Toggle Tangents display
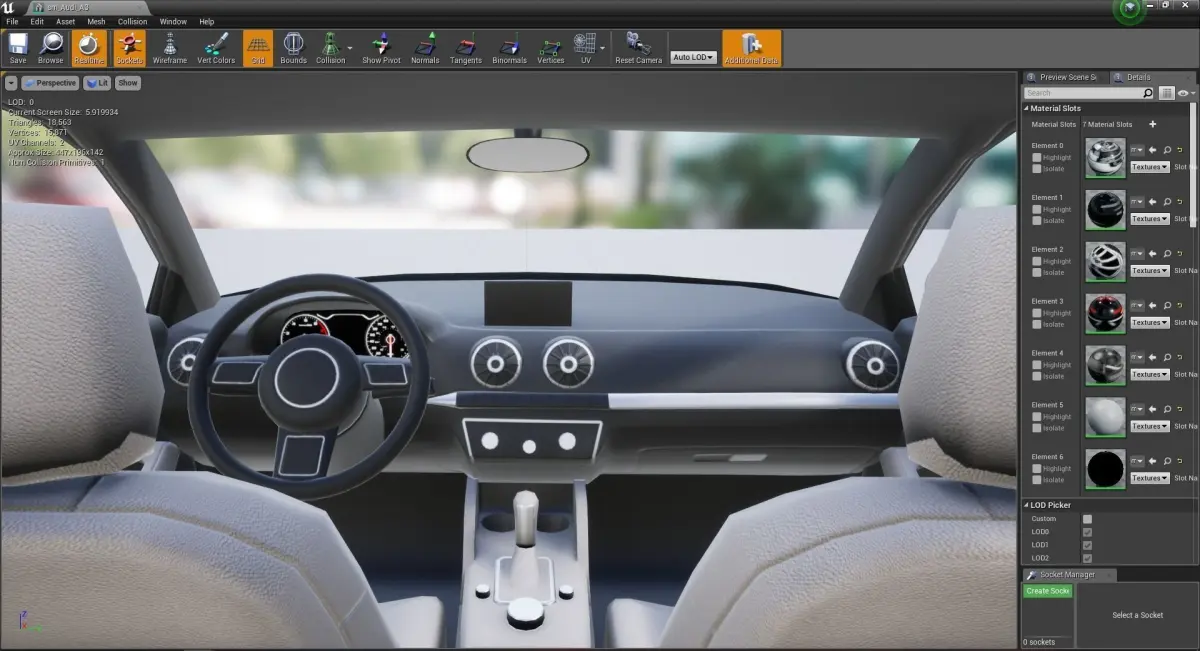1200x651 pixels. point(466,48)
